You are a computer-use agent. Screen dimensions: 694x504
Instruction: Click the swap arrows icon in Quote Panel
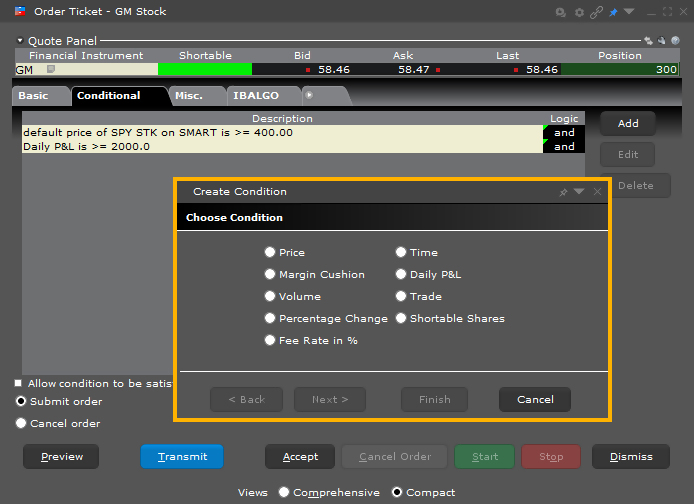tap(648, 41)
